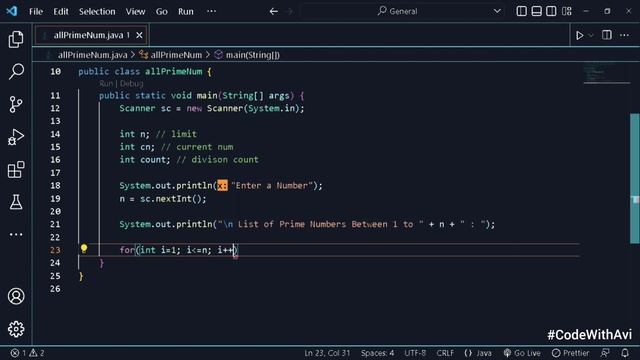
Task: Click the Prettier status item
Action: pos(570,353)
